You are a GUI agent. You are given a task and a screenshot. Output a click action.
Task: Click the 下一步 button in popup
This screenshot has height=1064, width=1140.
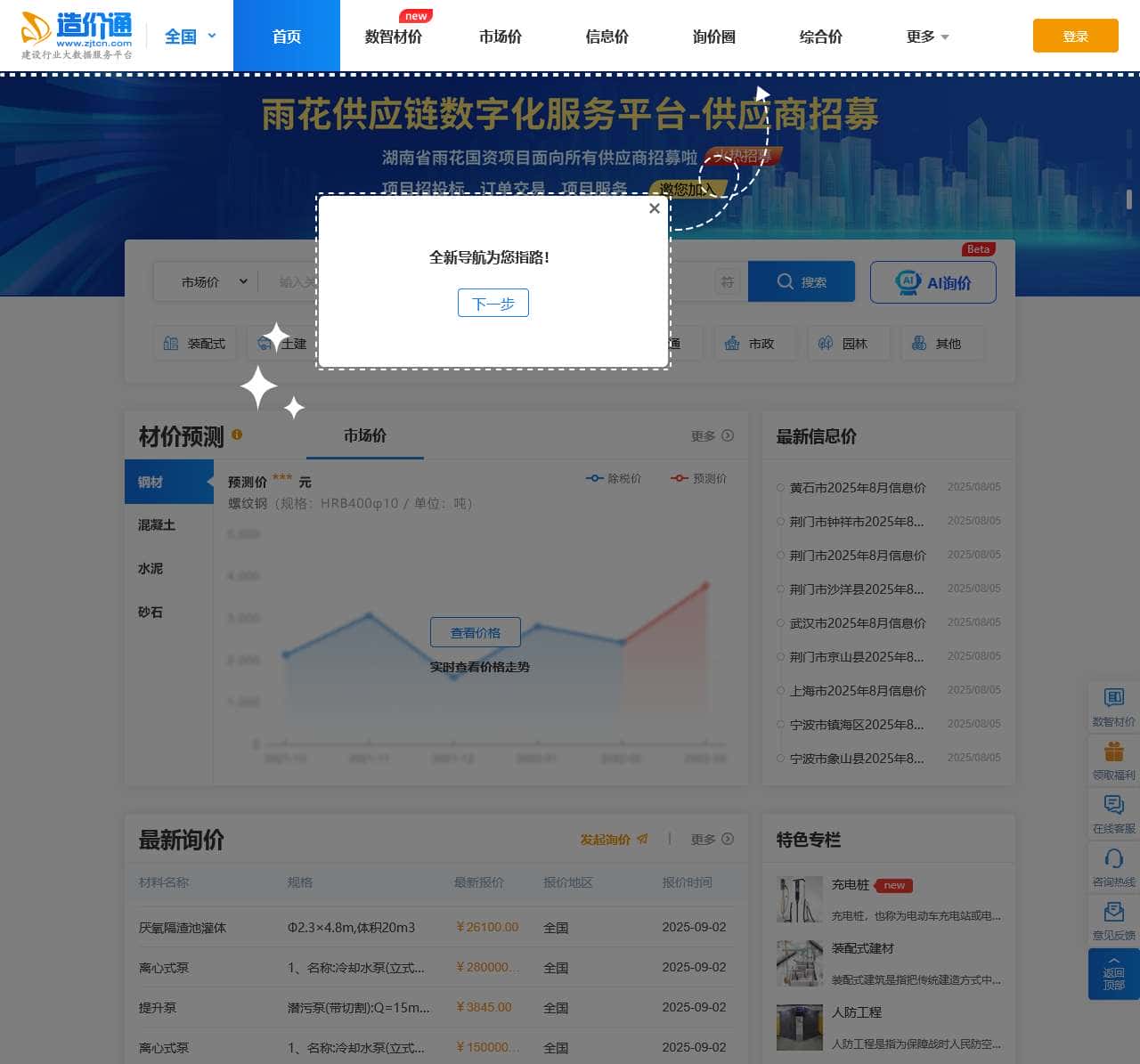[493, 304]
